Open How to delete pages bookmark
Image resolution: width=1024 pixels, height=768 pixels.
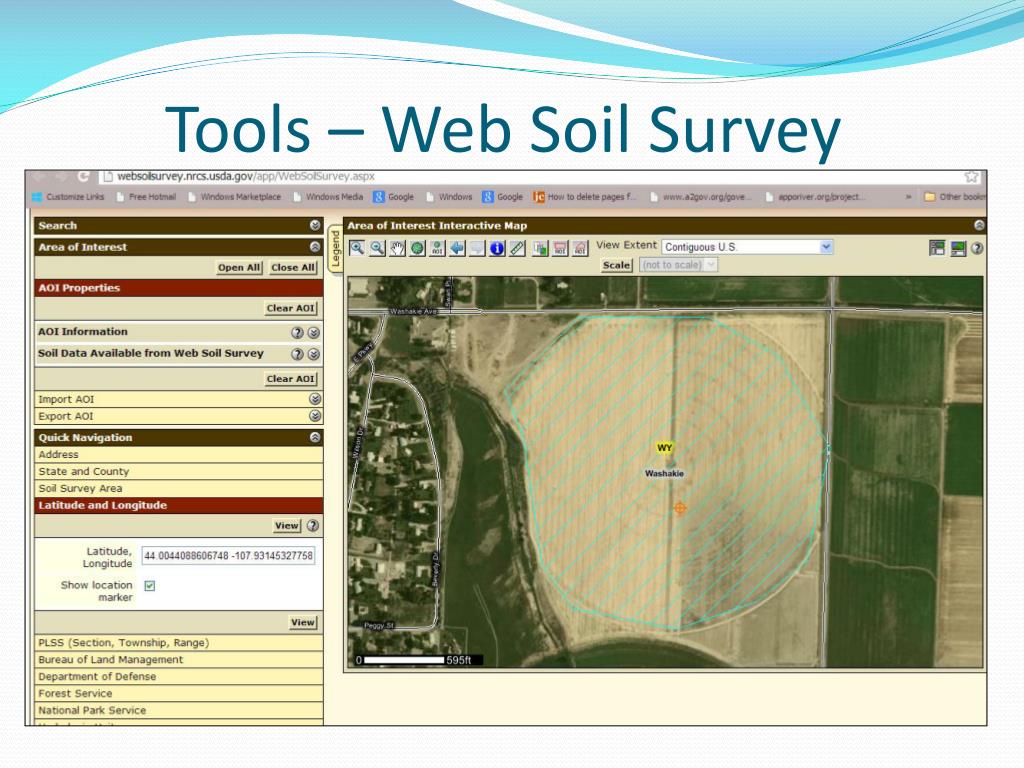pyautogui.click(x=585, y=197)
